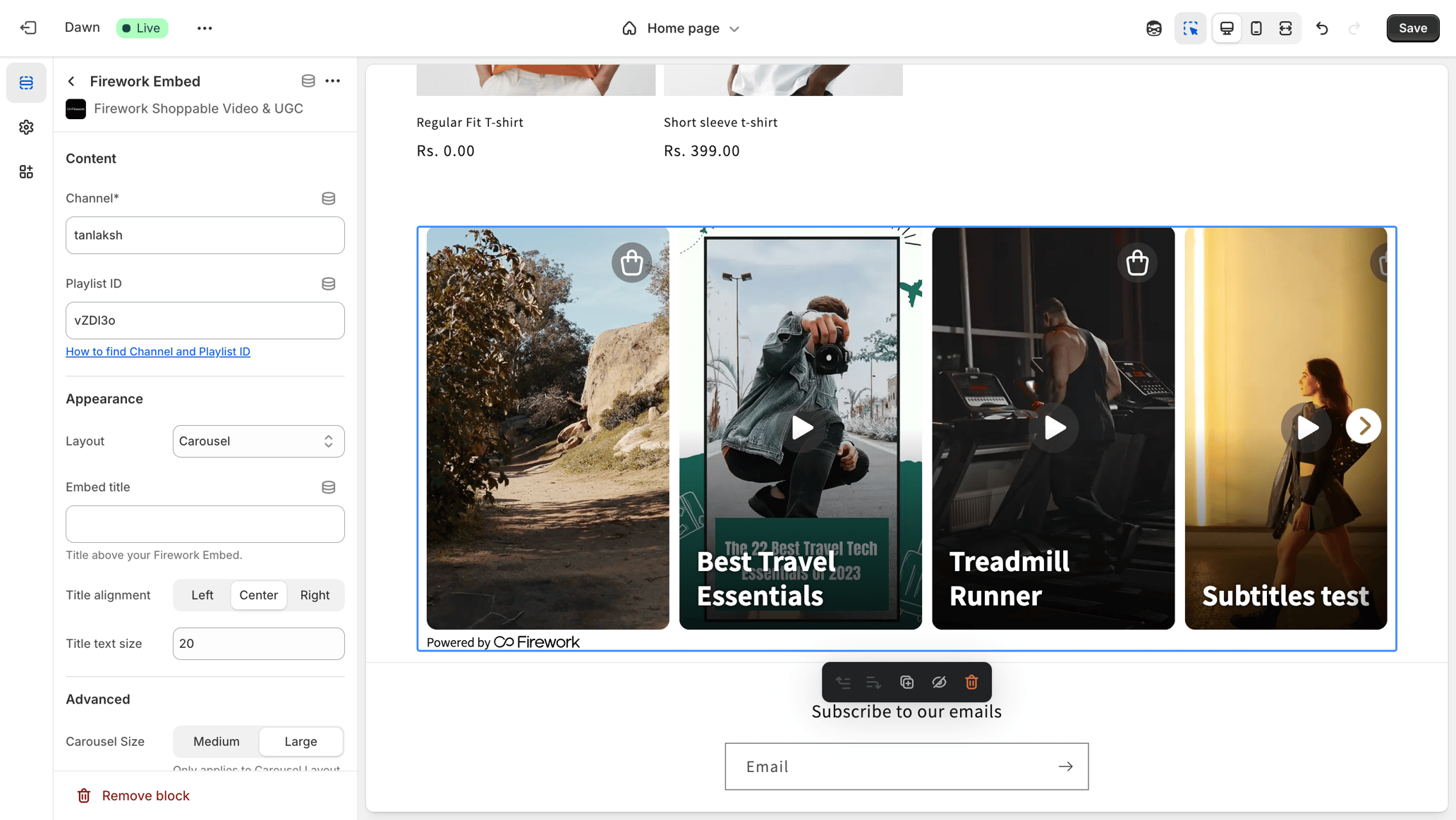Connect dynamic source for Embed title
The image size is (1456, 820).
pyautogui.click(x=328, y=487)
